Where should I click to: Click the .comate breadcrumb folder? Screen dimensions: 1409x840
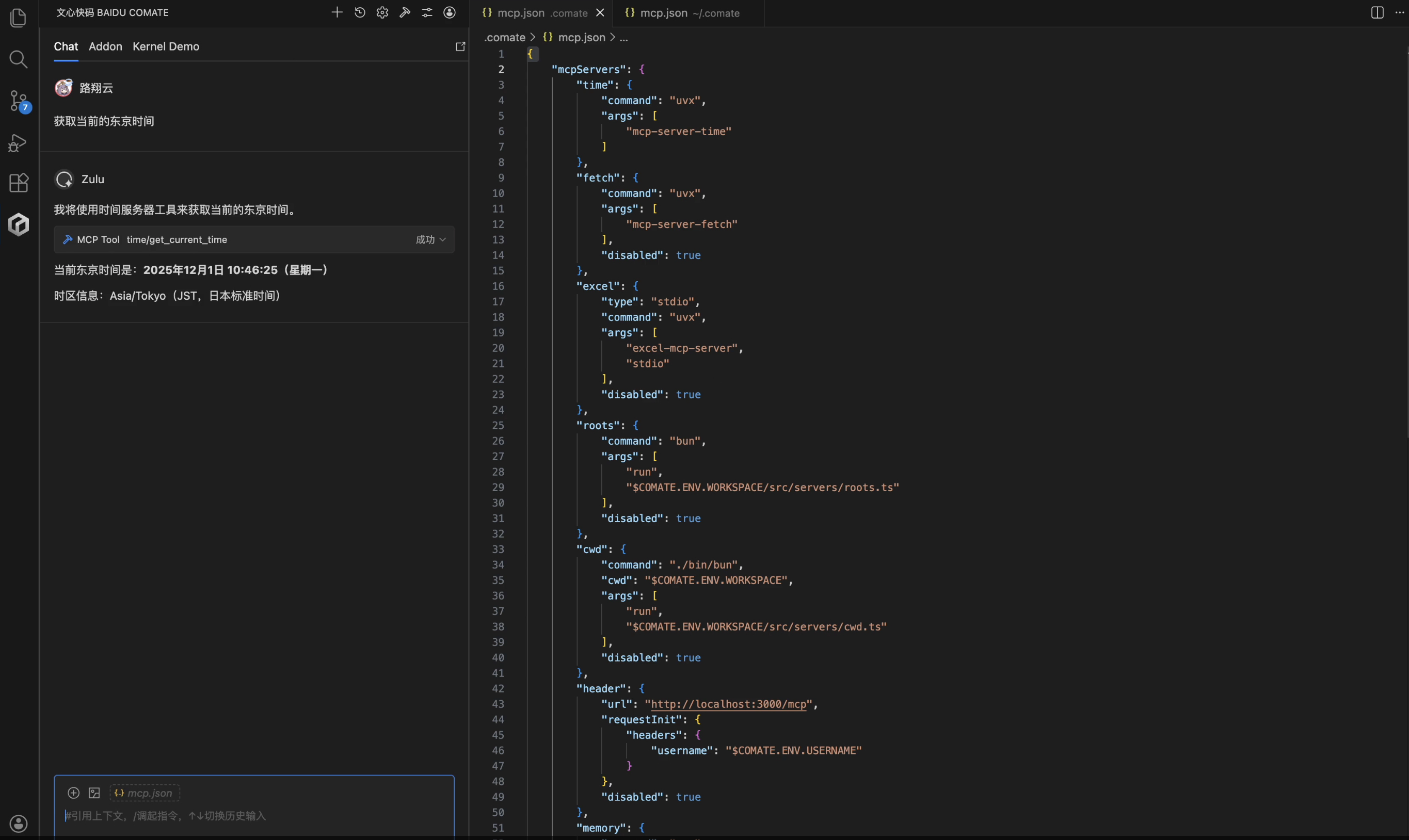(504, 37)
